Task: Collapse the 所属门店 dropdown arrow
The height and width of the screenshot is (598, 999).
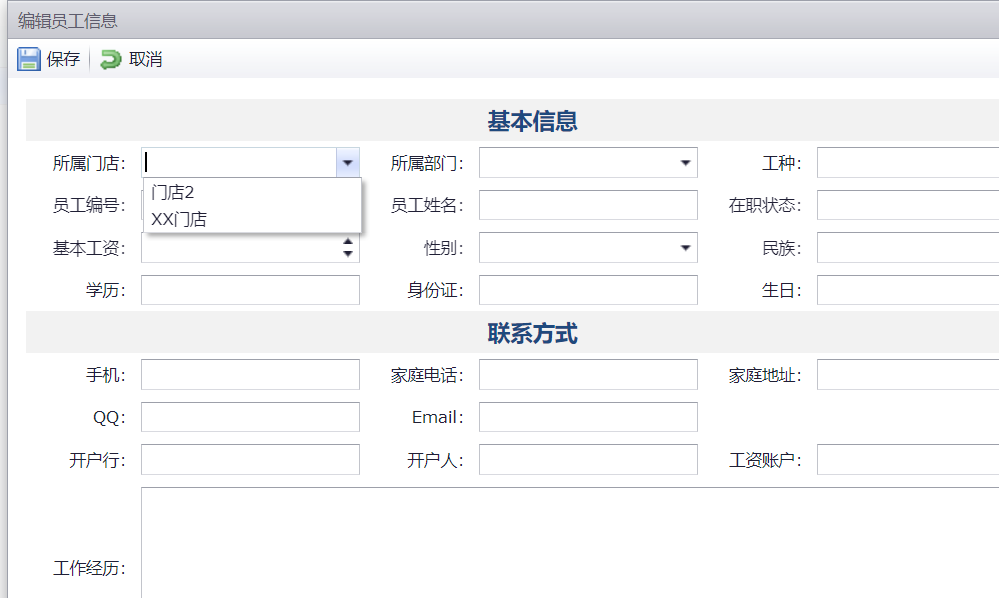Action: point(348,162)
